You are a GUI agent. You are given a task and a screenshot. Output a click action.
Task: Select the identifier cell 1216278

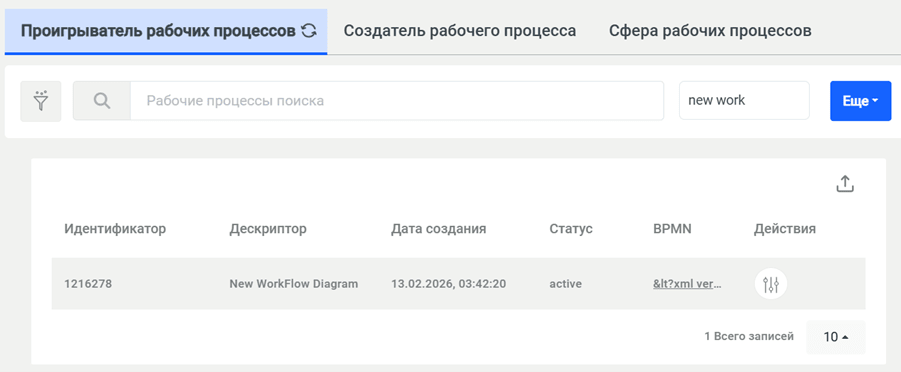(88, 284)
